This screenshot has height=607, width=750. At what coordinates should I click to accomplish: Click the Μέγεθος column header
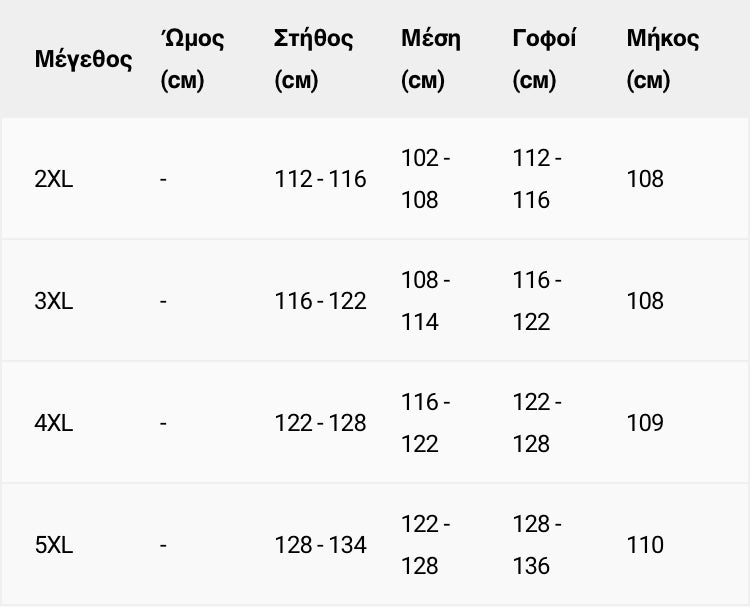(83, 59)
